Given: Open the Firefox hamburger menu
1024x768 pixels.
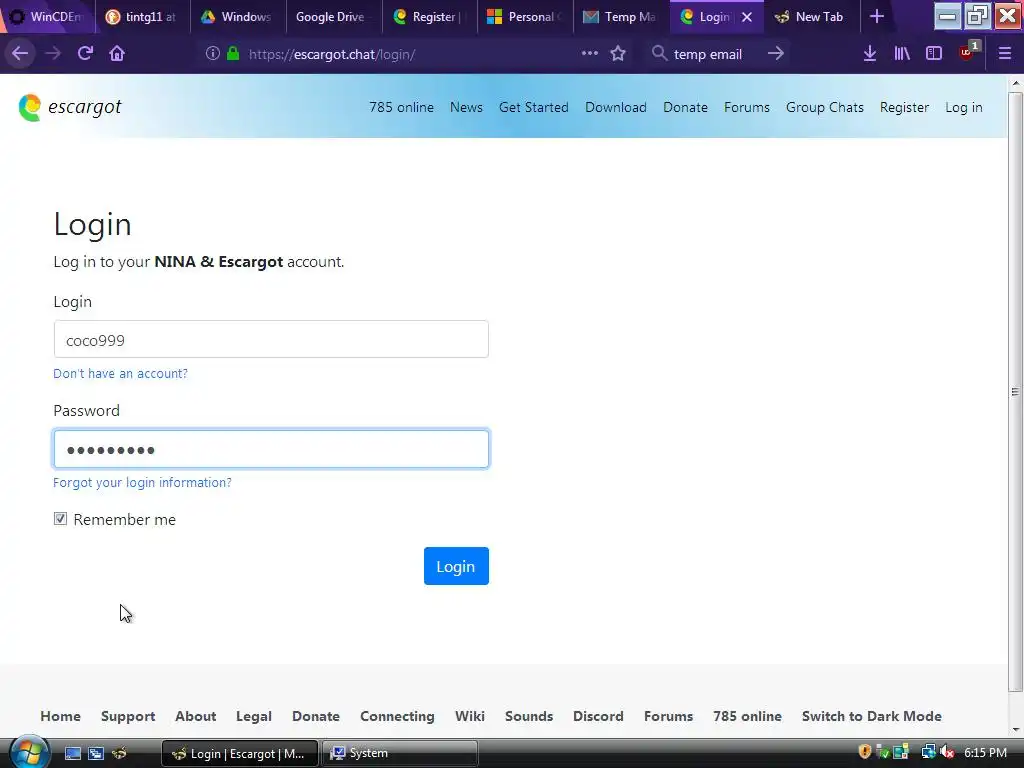Looking at the screenshot, I should pos(1004,54).
